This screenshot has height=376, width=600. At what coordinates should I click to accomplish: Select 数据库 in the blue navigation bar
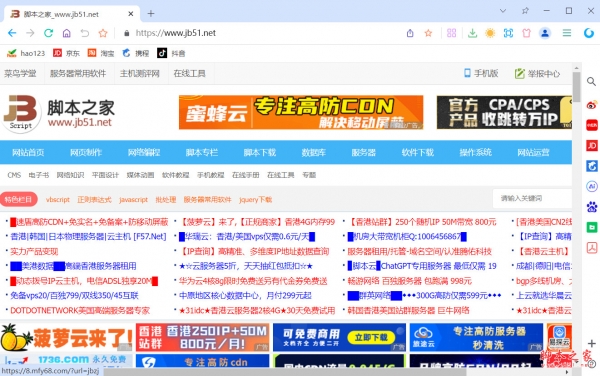[314, 152]
